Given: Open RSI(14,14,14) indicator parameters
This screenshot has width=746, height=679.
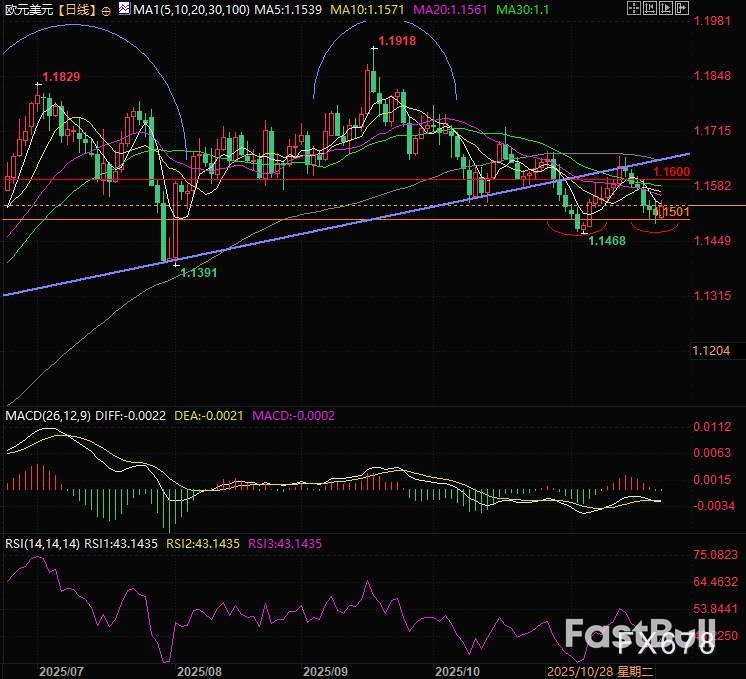Looking at the screenshot, I should pyautogui.click(x=43, y=544).
